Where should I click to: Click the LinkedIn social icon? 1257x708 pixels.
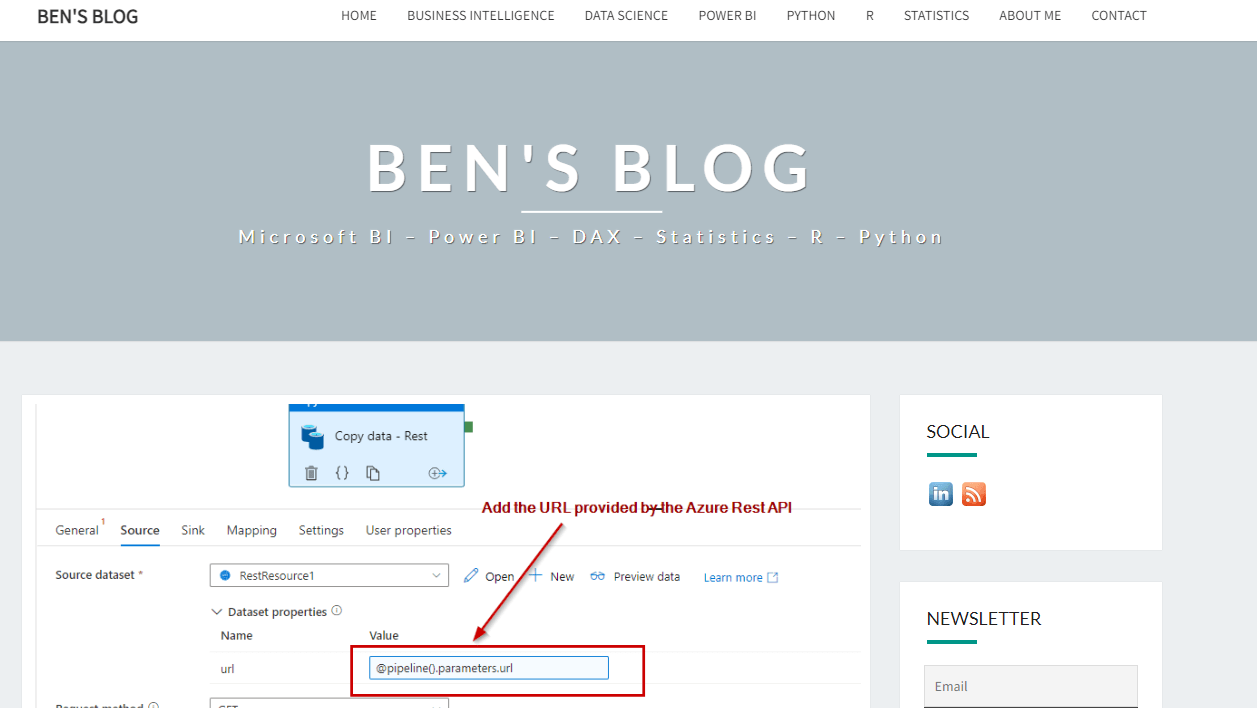point(941,494)
